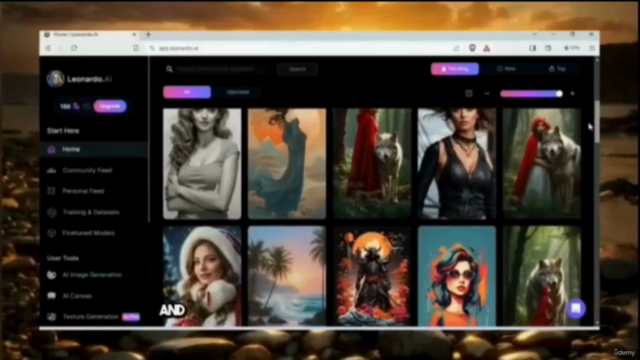Switch feed to New
Image resolution: width=640 pixels, height=360 pixels.
point(507,69)
